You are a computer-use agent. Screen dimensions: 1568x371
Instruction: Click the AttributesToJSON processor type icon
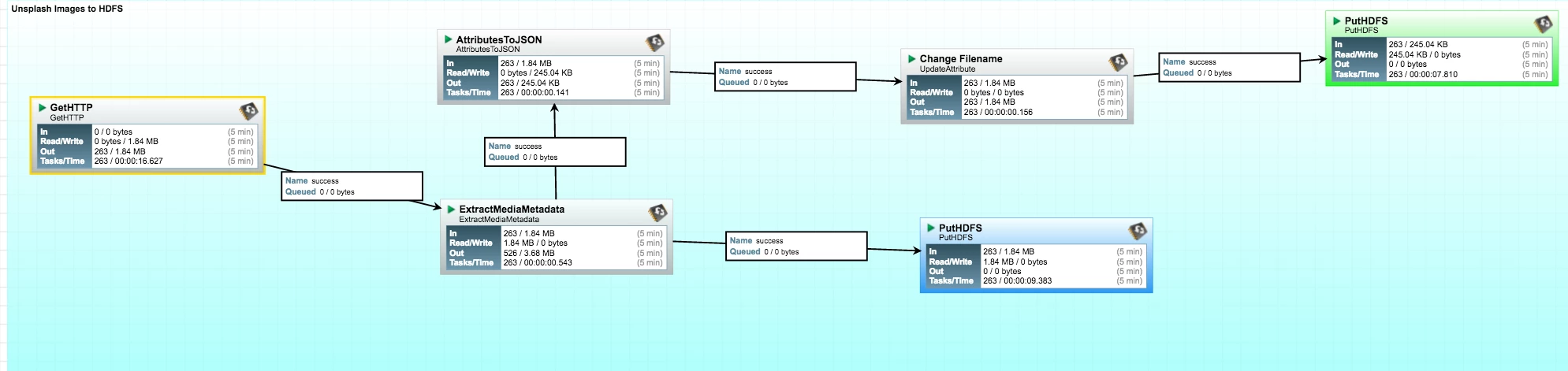coord(654,43)
